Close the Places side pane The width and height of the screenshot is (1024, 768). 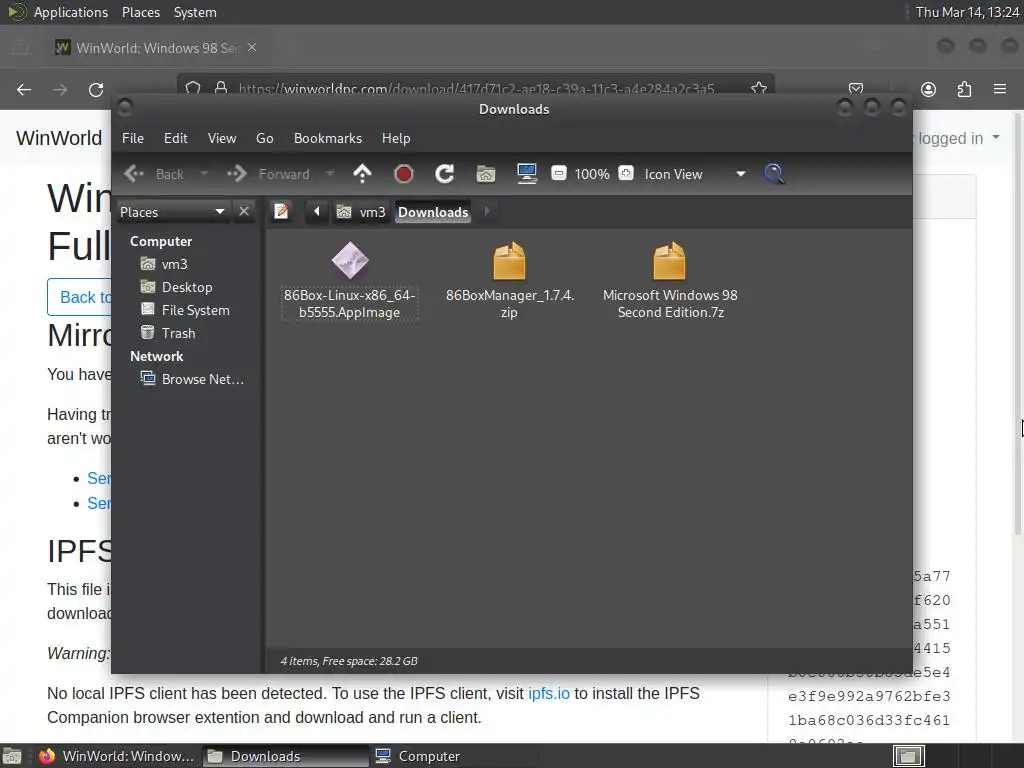pyautogui.click(x=244, y=212)
